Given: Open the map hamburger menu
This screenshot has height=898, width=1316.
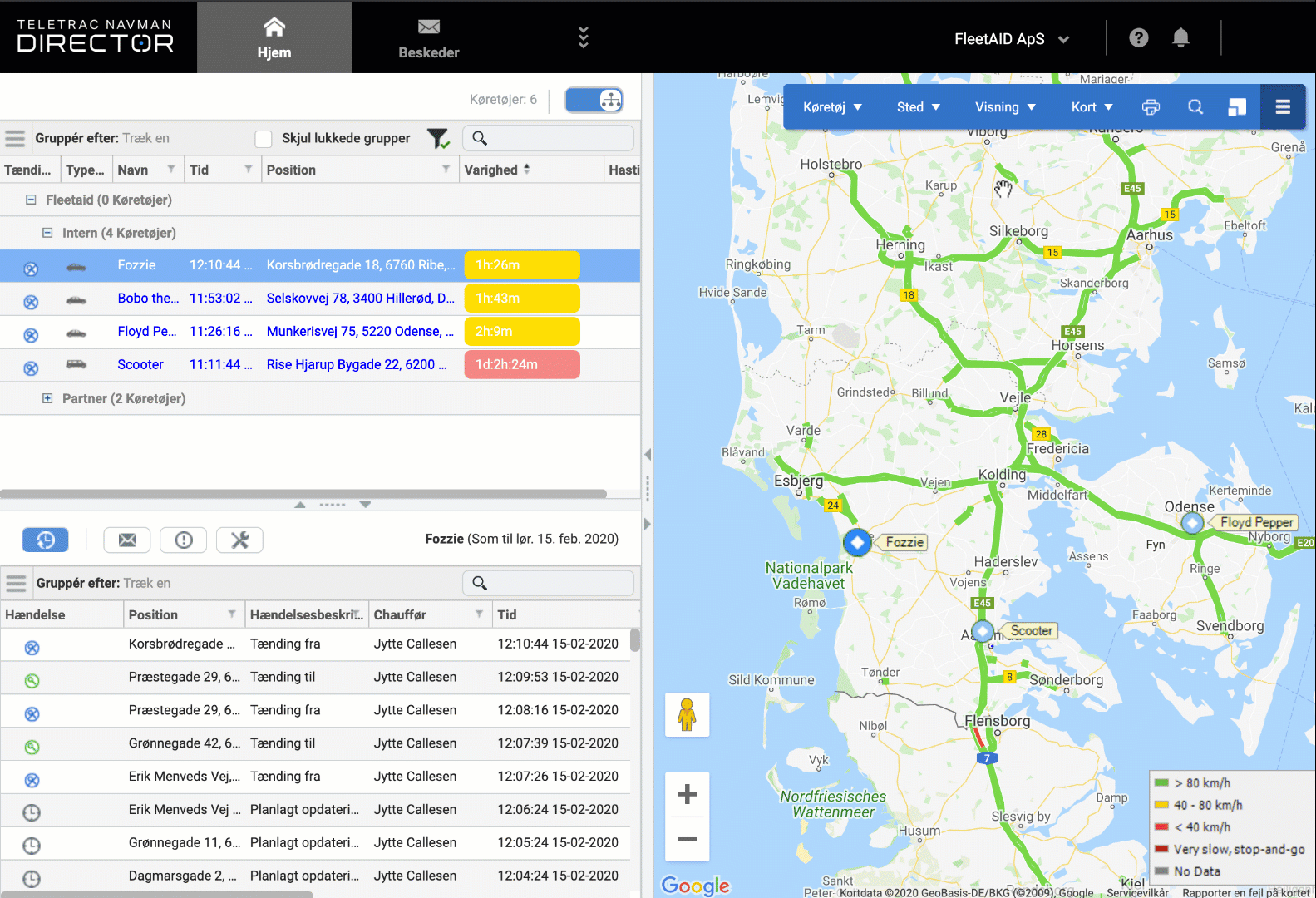Looking at the screenshot, I should tap(1283, 106).
